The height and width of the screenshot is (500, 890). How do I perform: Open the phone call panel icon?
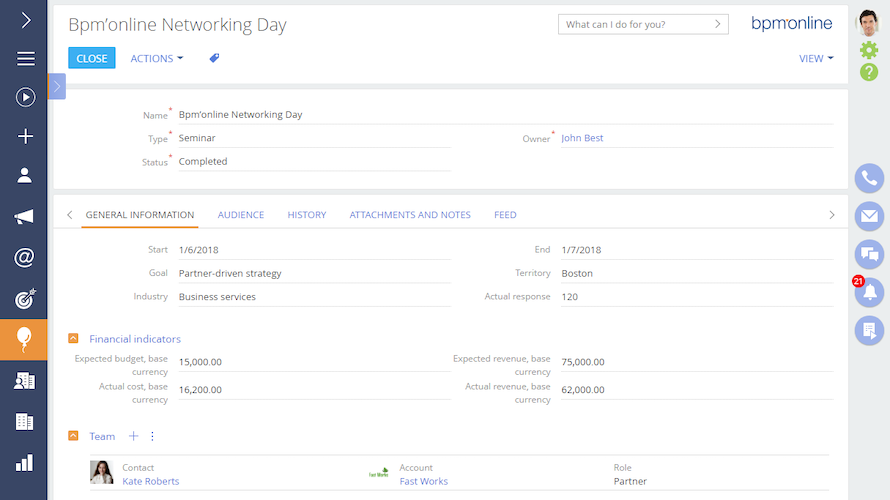(869, 178)
